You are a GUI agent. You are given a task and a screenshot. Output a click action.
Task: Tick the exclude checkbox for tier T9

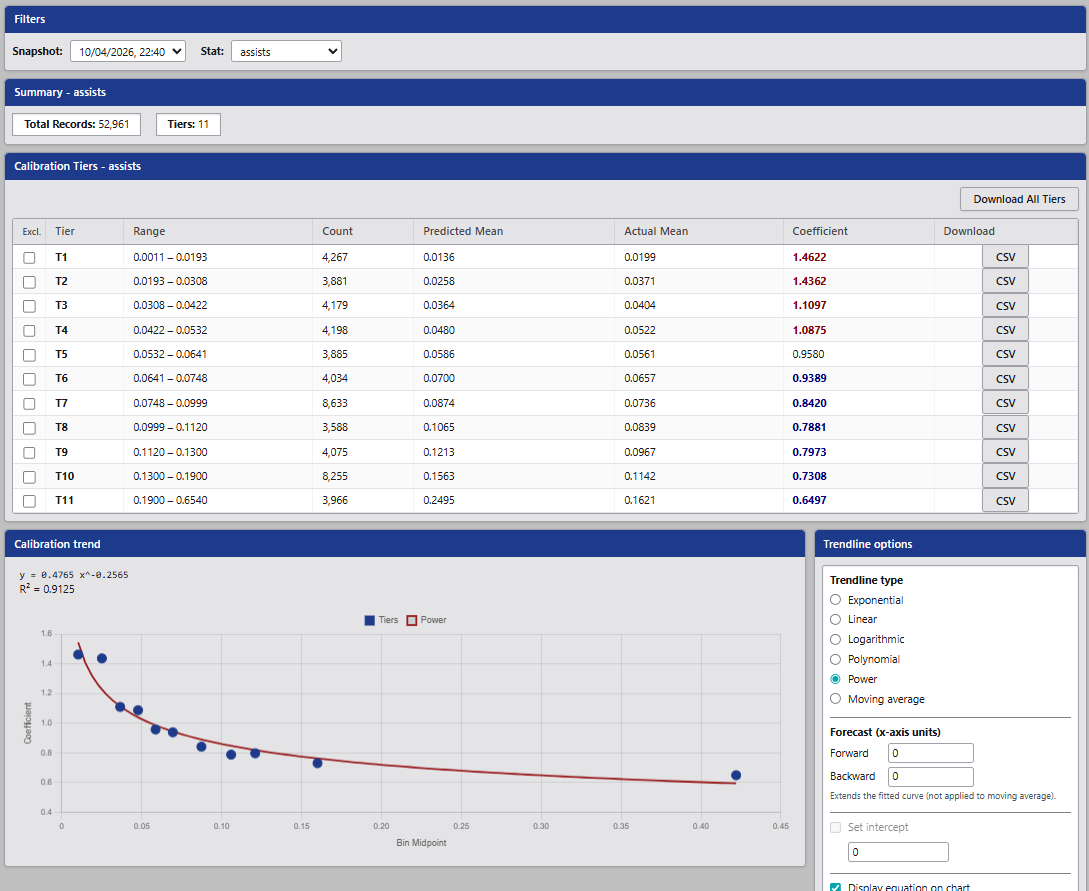coord(29,452)
